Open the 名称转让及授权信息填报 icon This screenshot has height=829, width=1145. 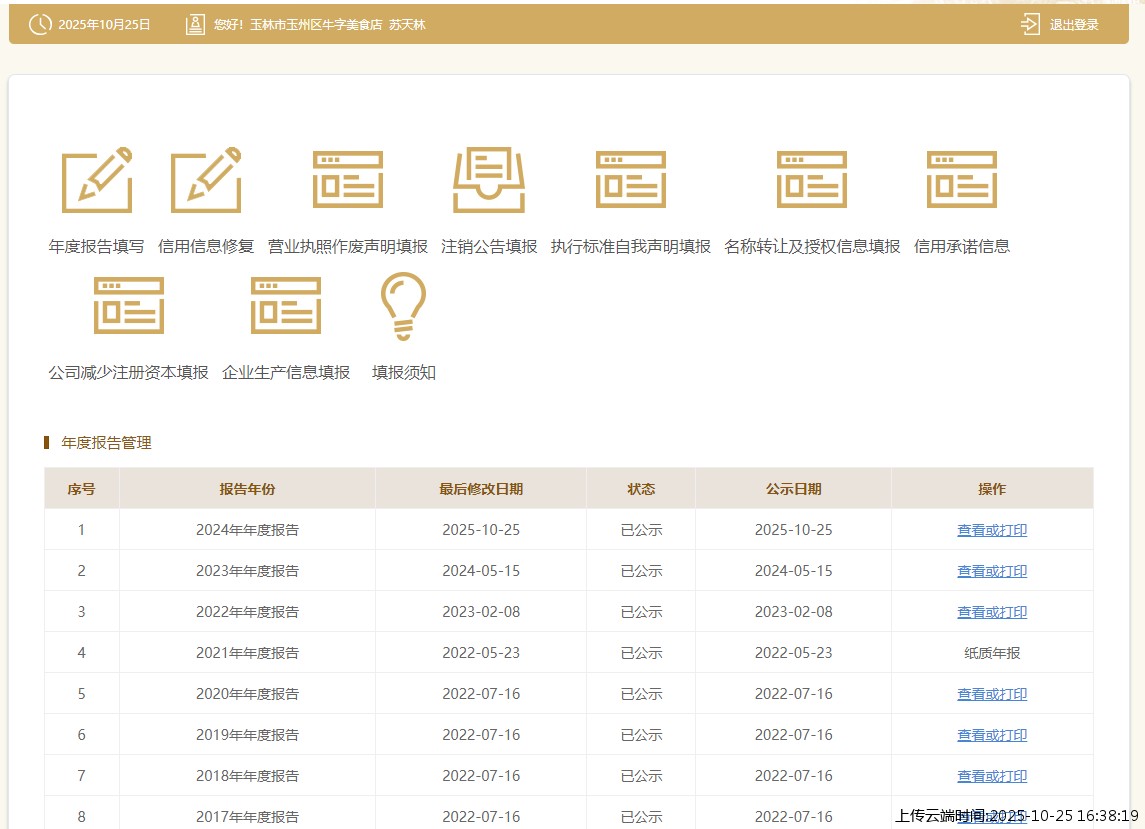tap(812, 180)
